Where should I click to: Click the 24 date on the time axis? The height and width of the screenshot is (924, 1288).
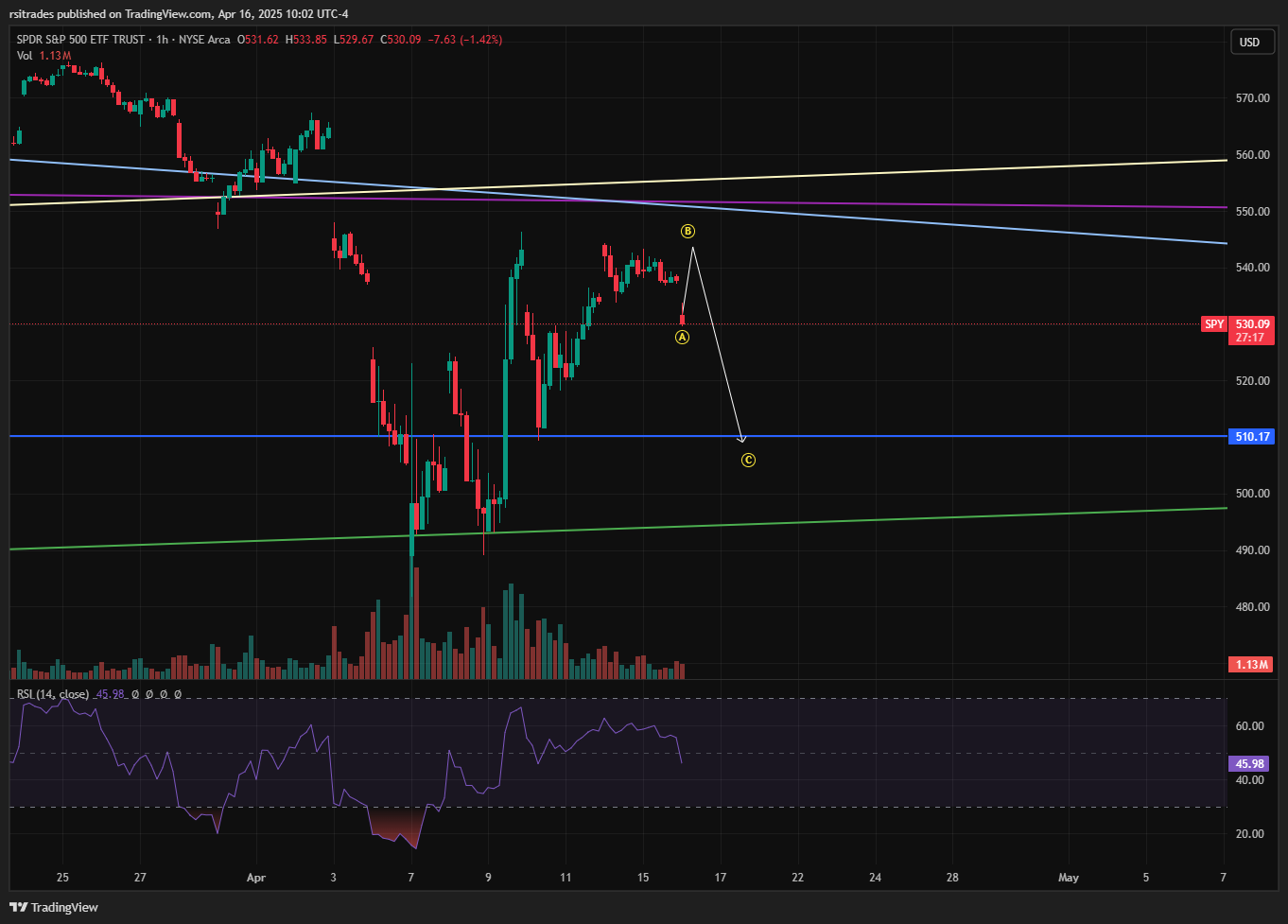pyautogui.click(x=876, y=878)
